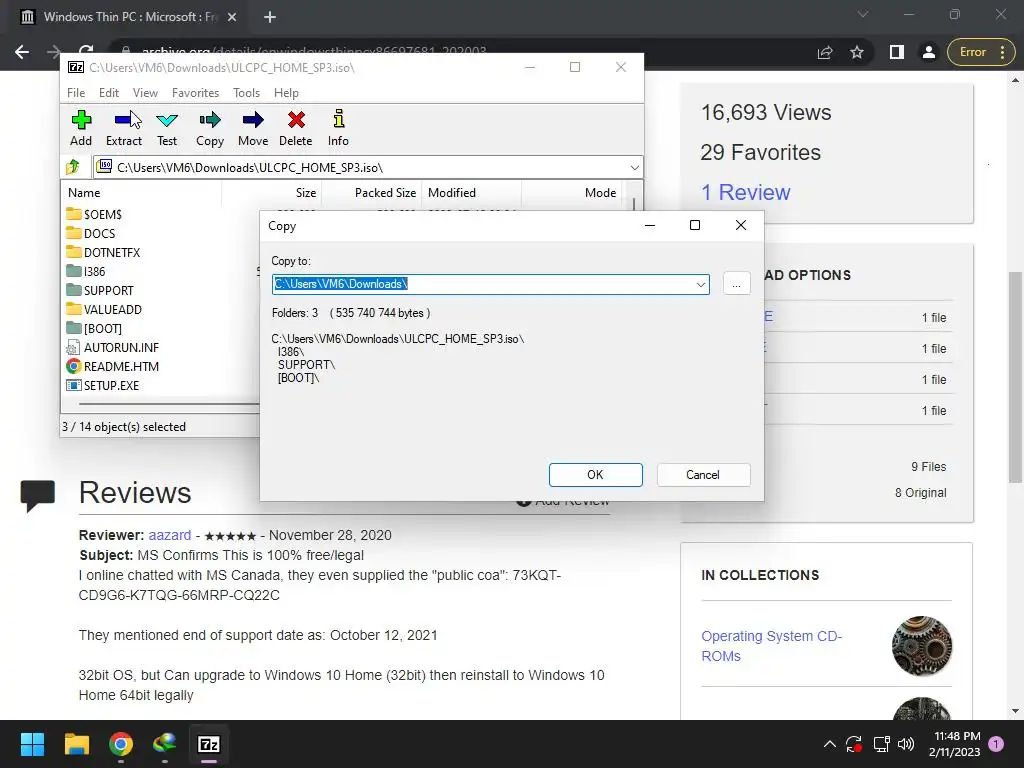
Task: Open the Help menu in 7-Zip
Action: pyautogui.click(x=286, y=93)
